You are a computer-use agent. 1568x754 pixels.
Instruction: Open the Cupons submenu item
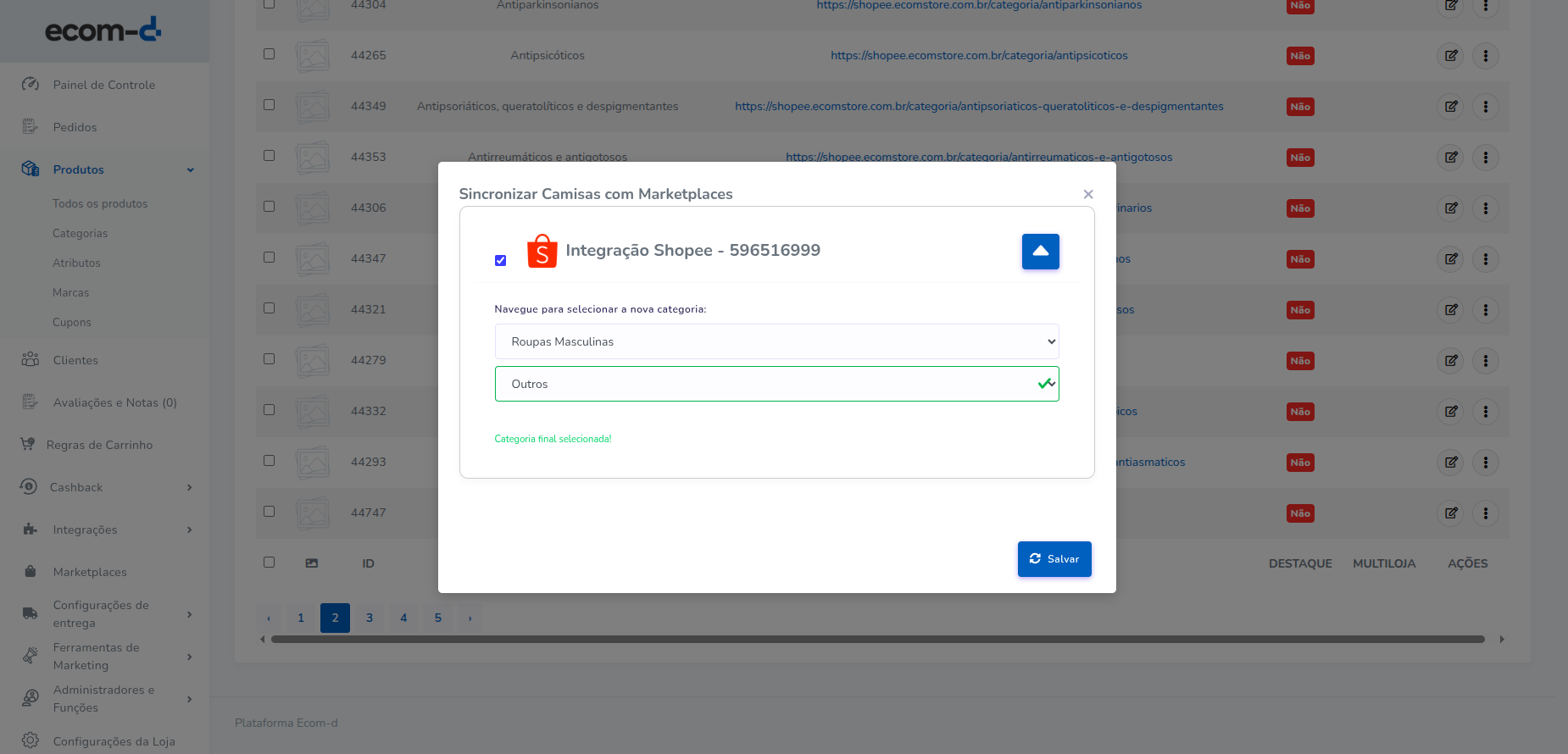[72, 322]
